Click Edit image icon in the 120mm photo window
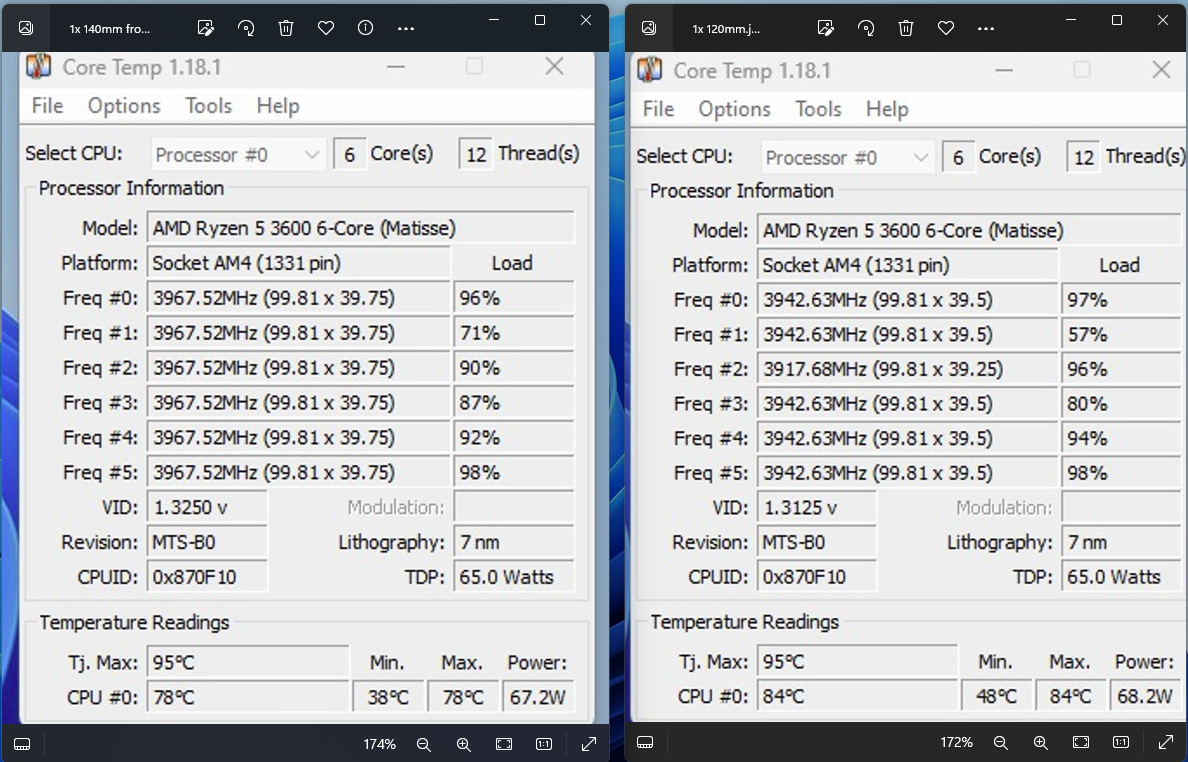This screenshot has height=762, width=1188. (826, 28)
